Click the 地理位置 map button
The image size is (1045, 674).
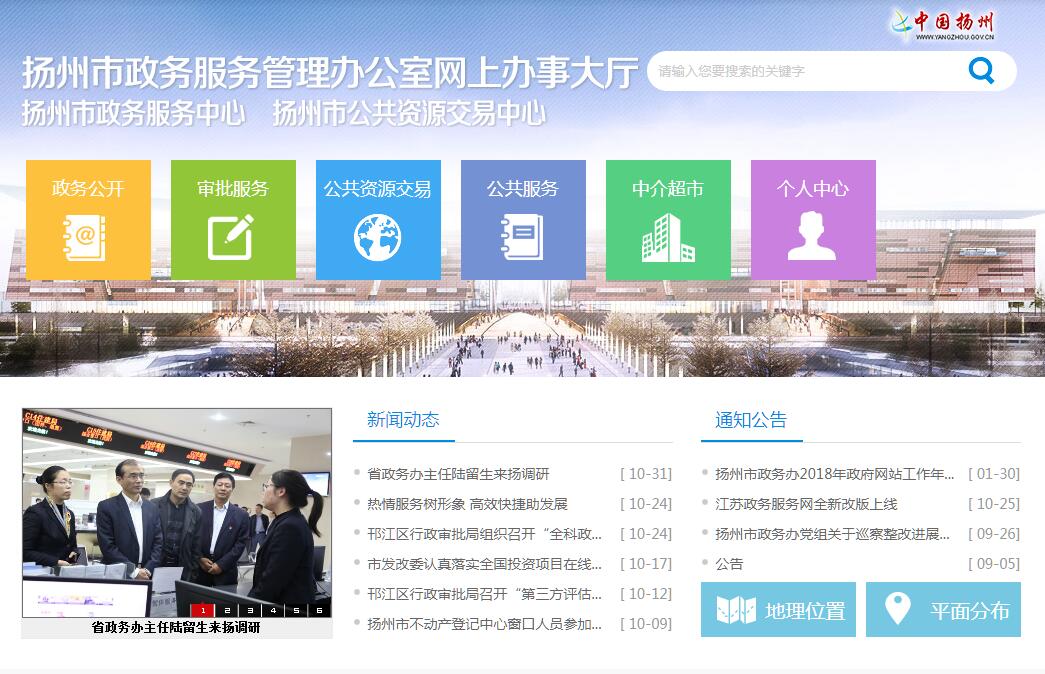pyautogui.click(x=778, y=610)
